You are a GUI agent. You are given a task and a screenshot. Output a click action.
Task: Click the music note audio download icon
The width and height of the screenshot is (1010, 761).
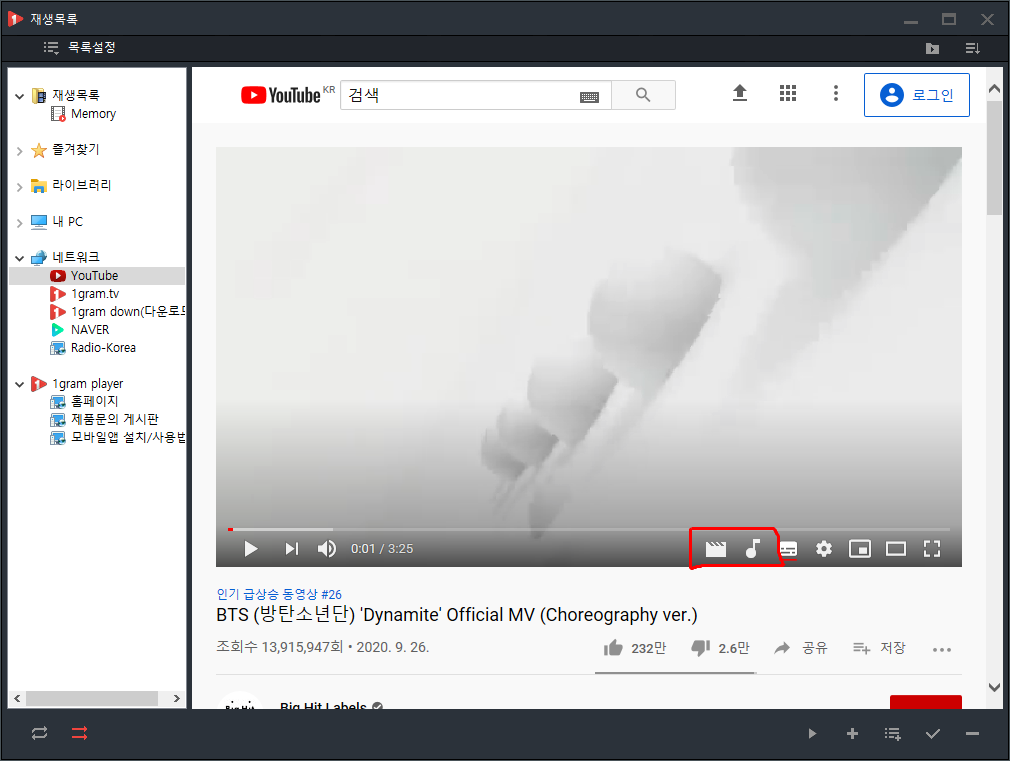(752, 549)
